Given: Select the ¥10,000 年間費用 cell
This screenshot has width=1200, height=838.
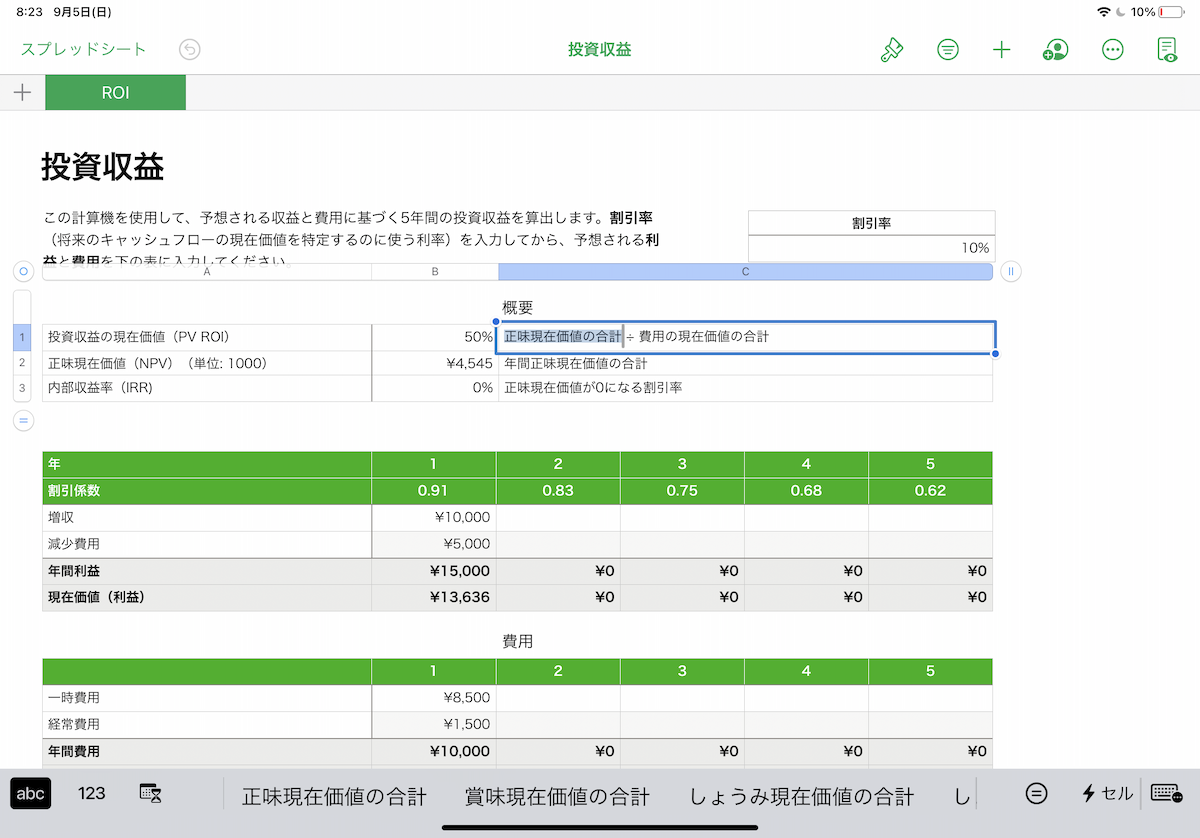Looking at the screenshot, I should [x=434, y=751].
